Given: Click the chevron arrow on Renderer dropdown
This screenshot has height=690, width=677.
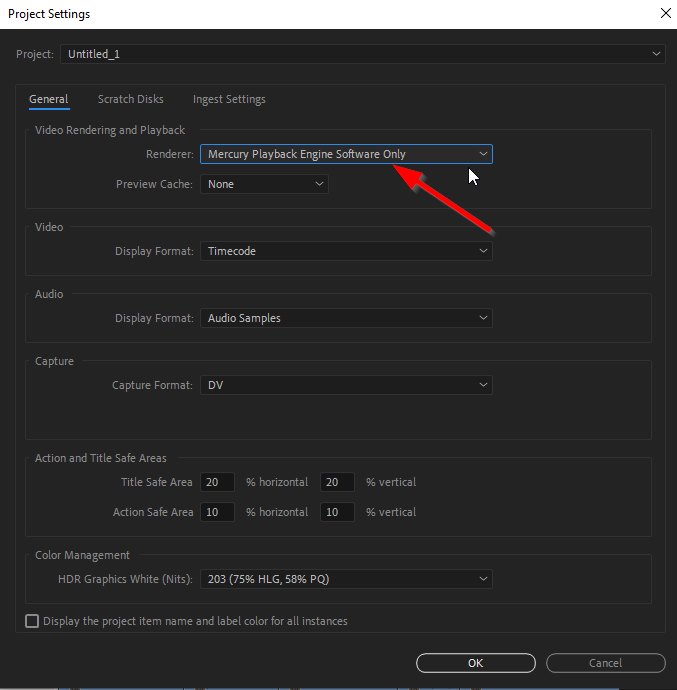Looking at the screenshot, I should (483, 154).
